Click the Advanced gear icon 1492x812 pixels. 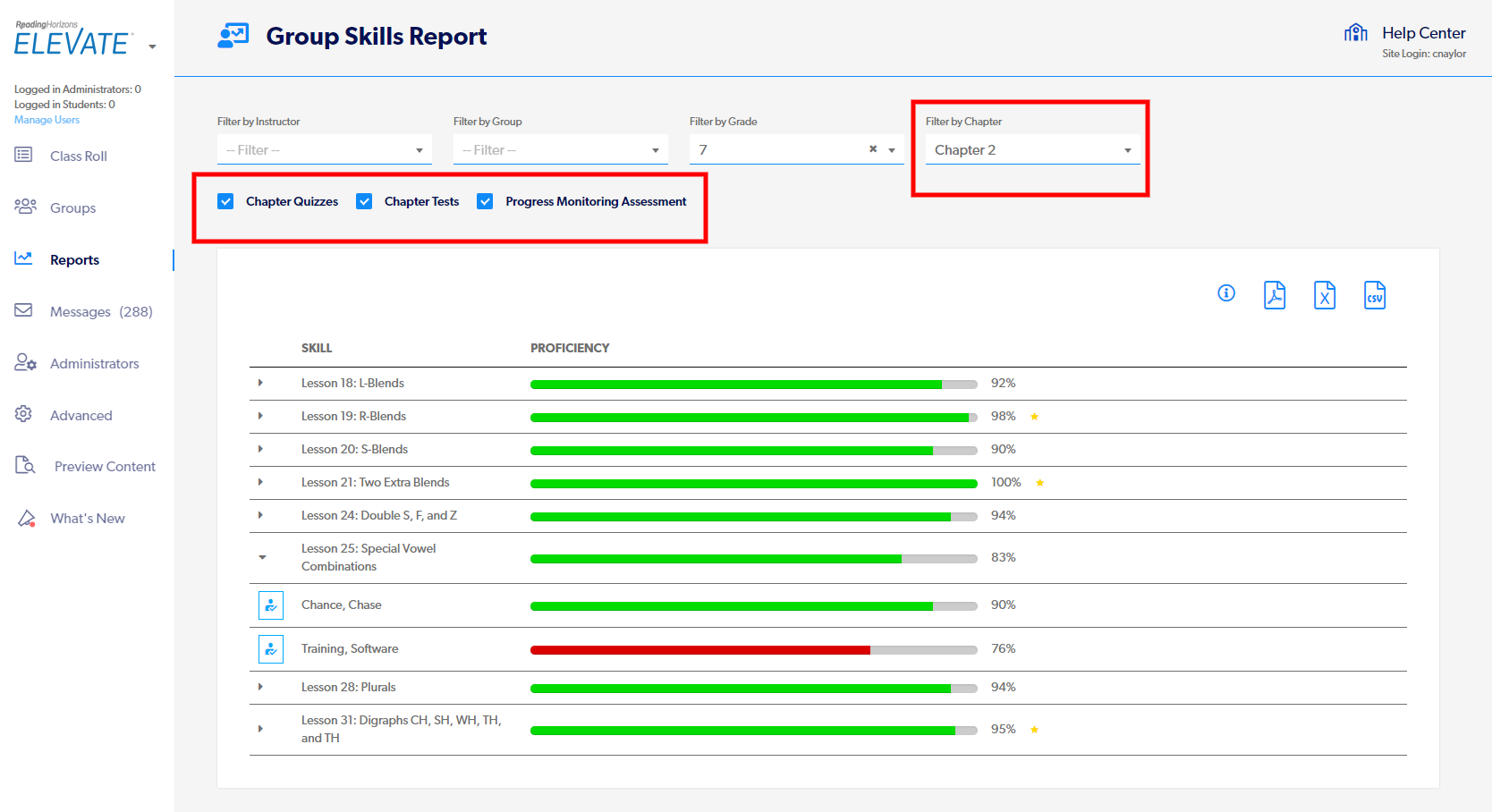coord(23,414)
